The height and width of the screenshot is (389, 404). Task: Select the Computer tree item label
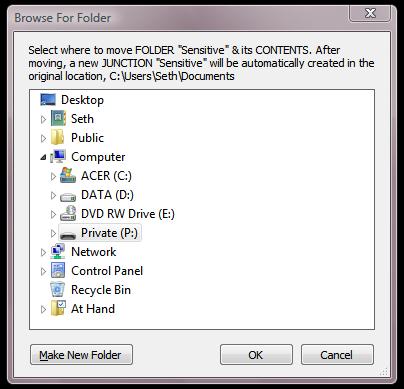[x=98, y=157]
